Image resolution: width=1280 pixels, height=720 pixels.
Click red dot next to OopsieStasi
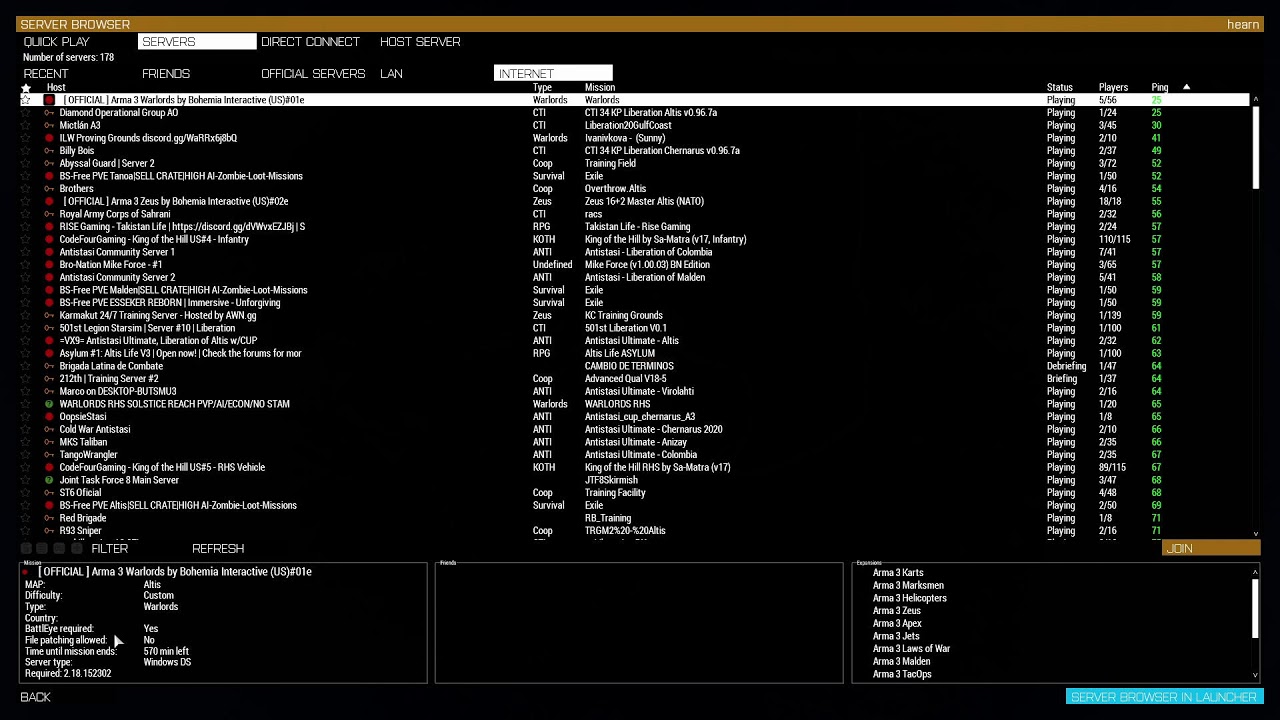(x=49, y=417)
